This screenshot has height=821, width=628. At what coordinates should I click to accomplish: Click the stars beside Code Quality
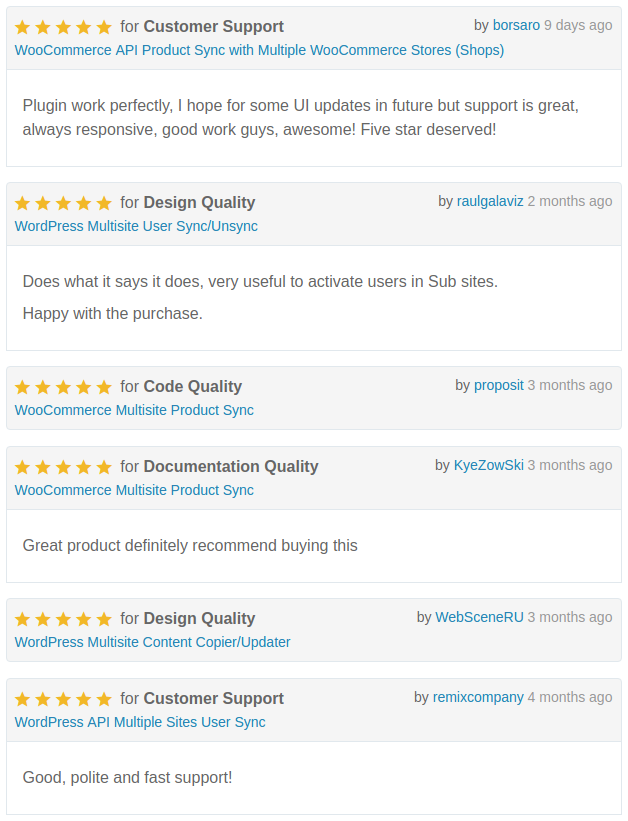click(63, 387)
